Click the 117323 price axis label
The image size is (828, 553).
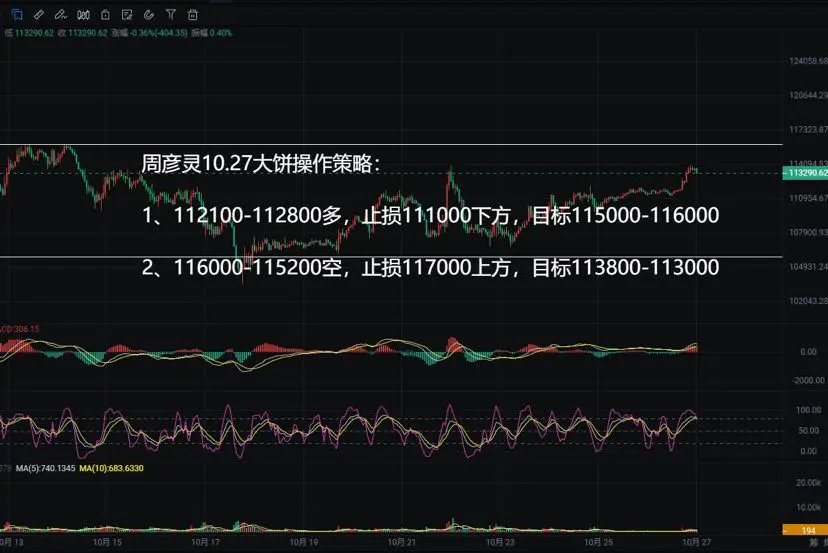(808, 129)
